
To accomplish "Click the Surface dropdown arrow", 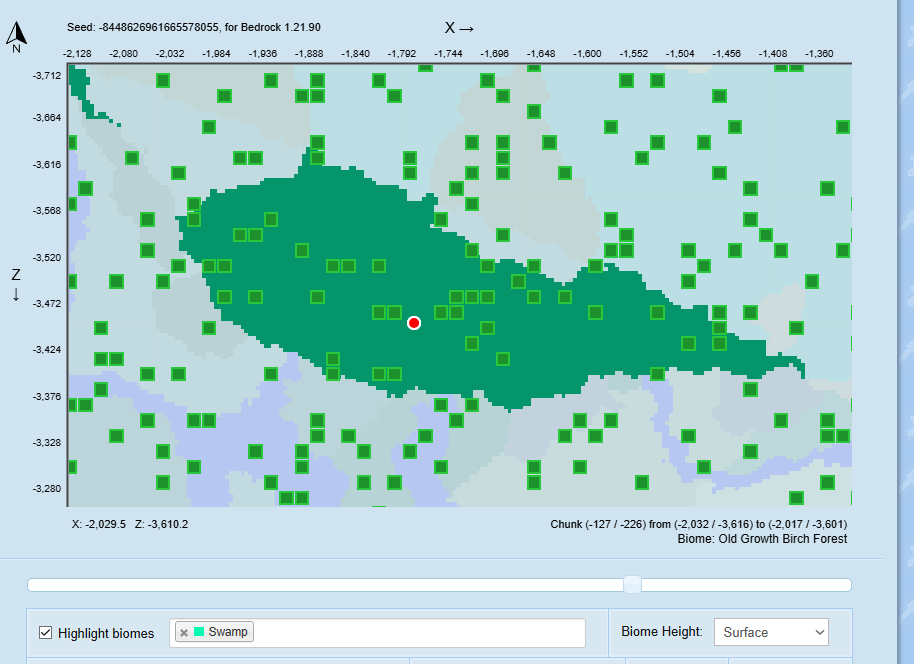I will tap(820, 632).
